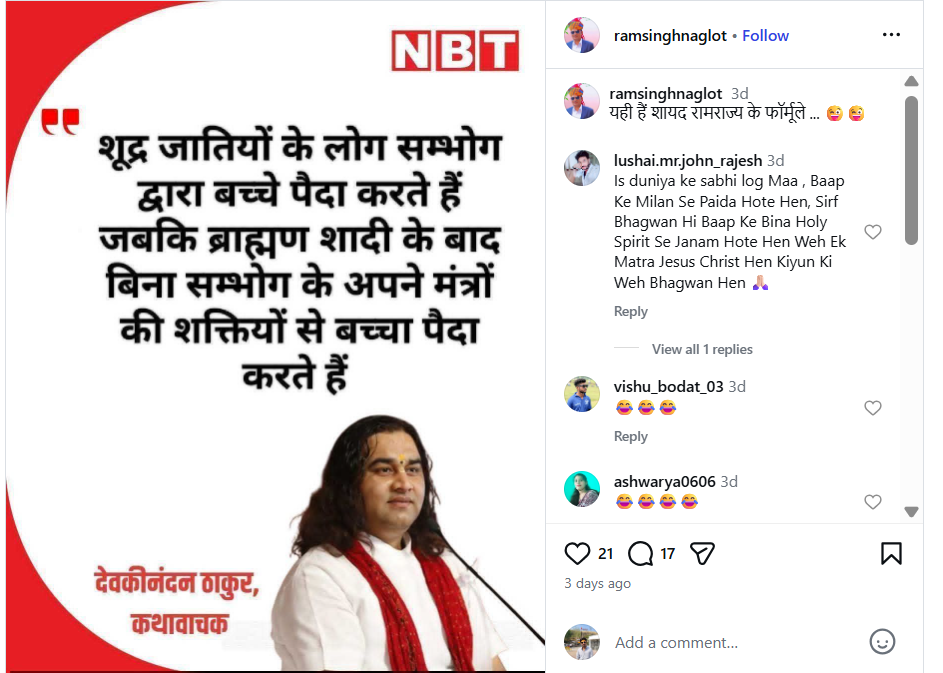The image size is (943, 673).
Task: Reply to vishu_bodat_03's comment
Action: (x=630, y=437)
